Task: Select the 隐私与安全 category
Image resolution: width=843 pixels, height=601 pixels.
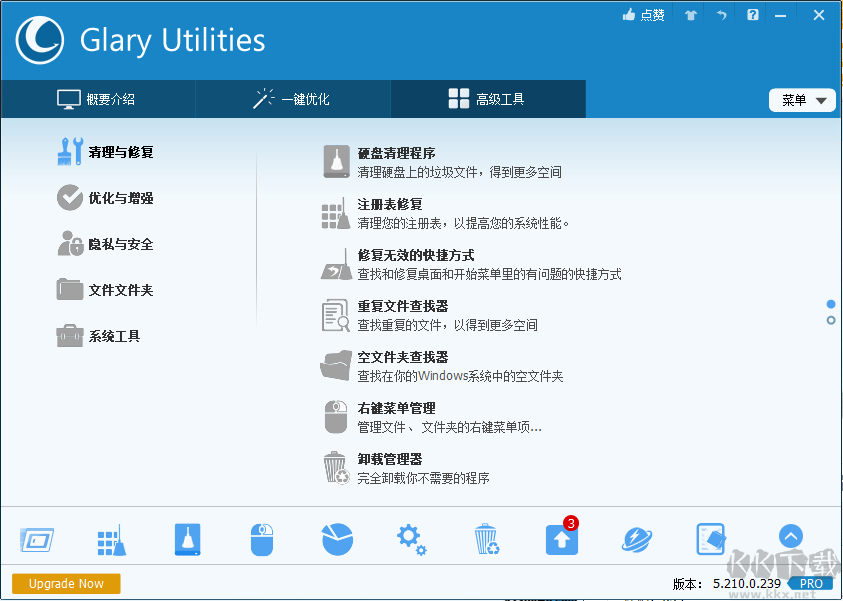Action: 105,244
